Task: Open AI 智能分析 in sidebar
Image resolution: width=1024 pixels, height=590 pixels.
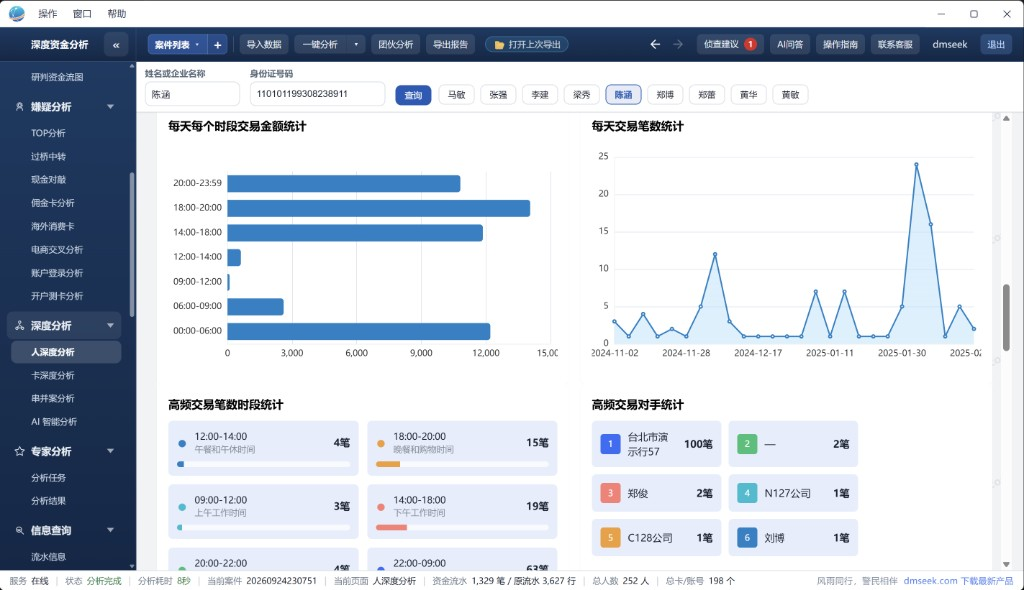Action: tap(54, 422)
